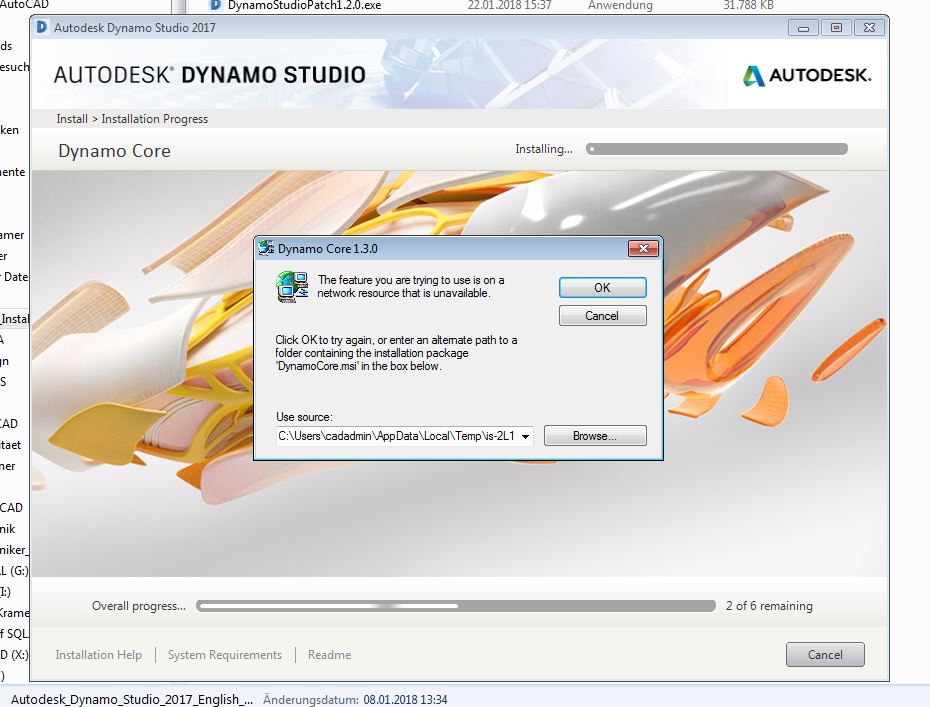Click the Dynamo D icon in installer title bar
Viewport: 930px width, 707px height.
(42, 27)
